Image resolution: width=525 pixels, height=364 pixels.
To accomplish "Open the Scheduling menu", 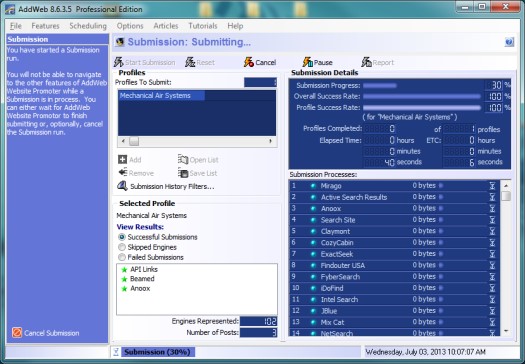I will click(88, 26).
